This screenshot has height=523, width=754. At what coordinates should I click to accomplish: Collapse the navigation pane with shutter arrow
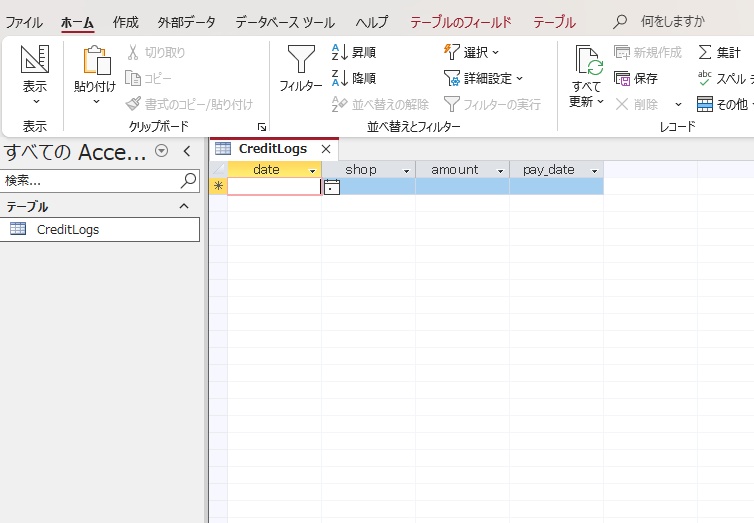(x=187, y=151)
